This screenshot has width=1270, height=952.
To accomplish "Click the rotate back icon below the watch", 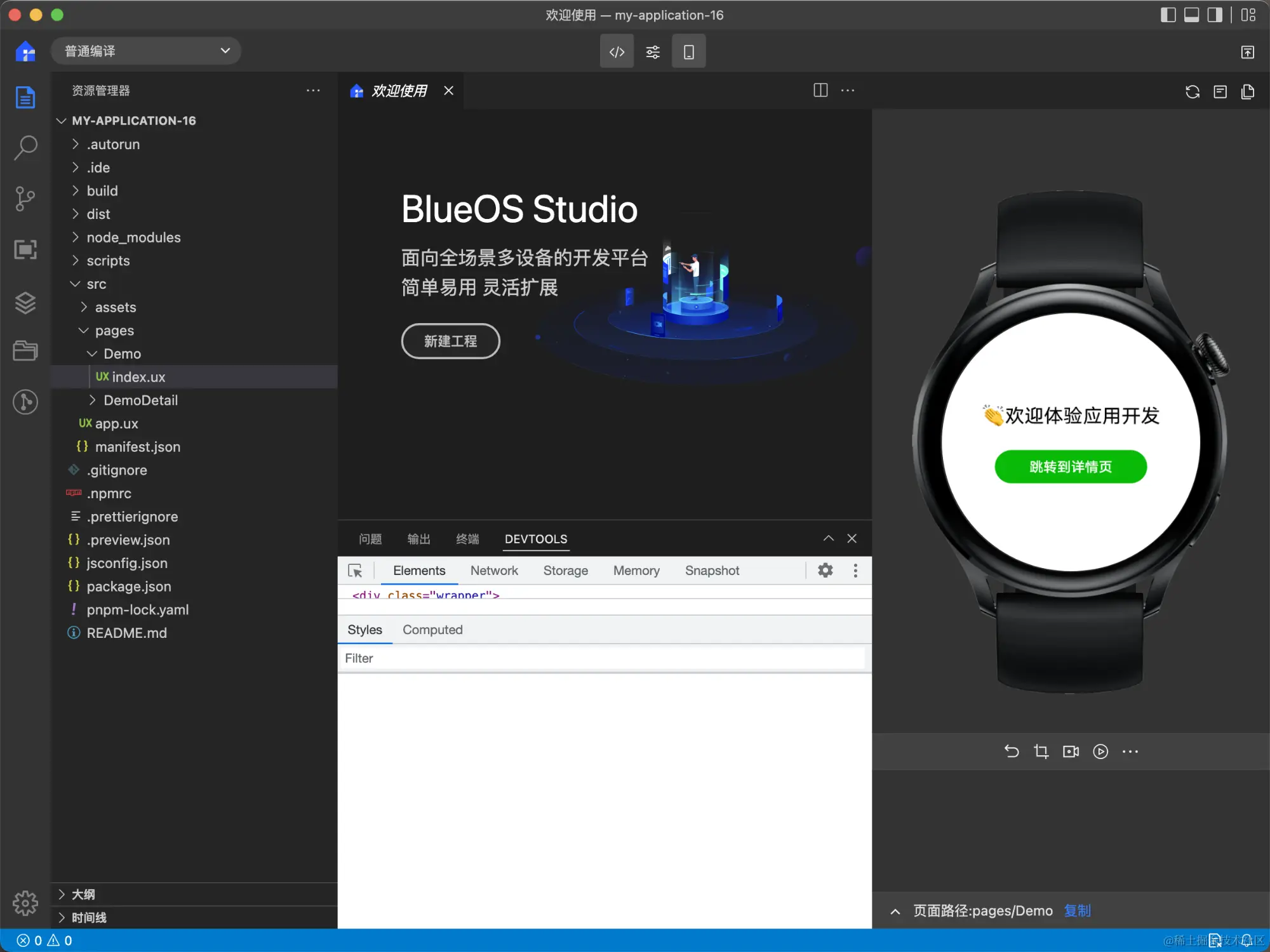I will [1011, 751].
